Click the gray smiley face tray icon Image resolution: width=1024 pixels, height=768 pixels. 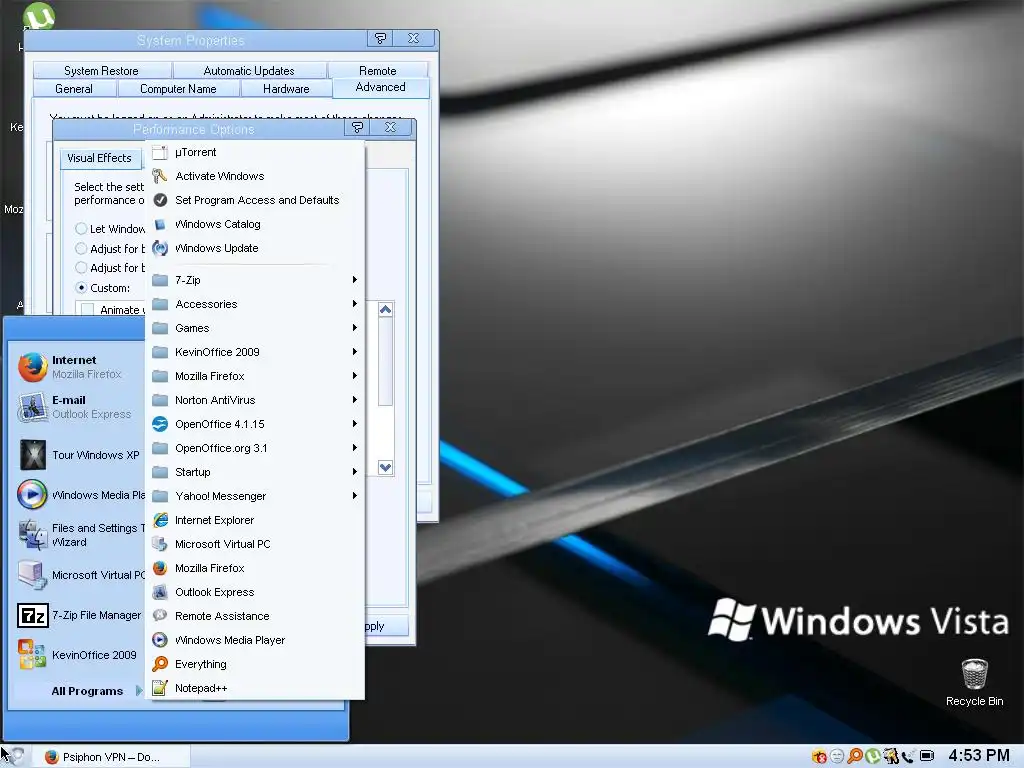click(x=837, y=756)
